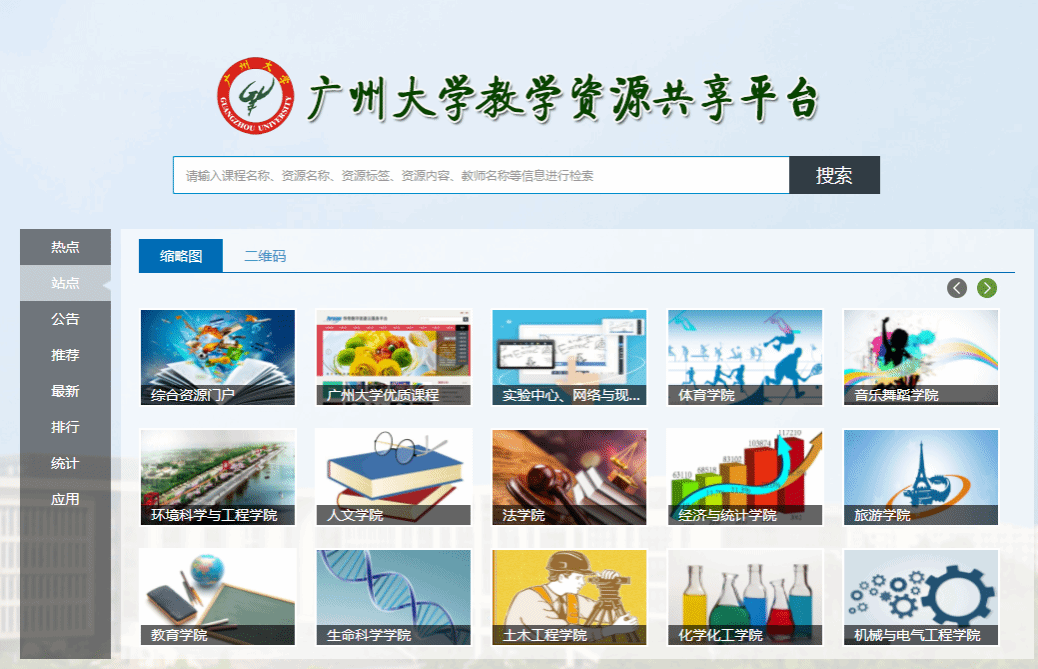Open 热点 in the sidebar

65,247
